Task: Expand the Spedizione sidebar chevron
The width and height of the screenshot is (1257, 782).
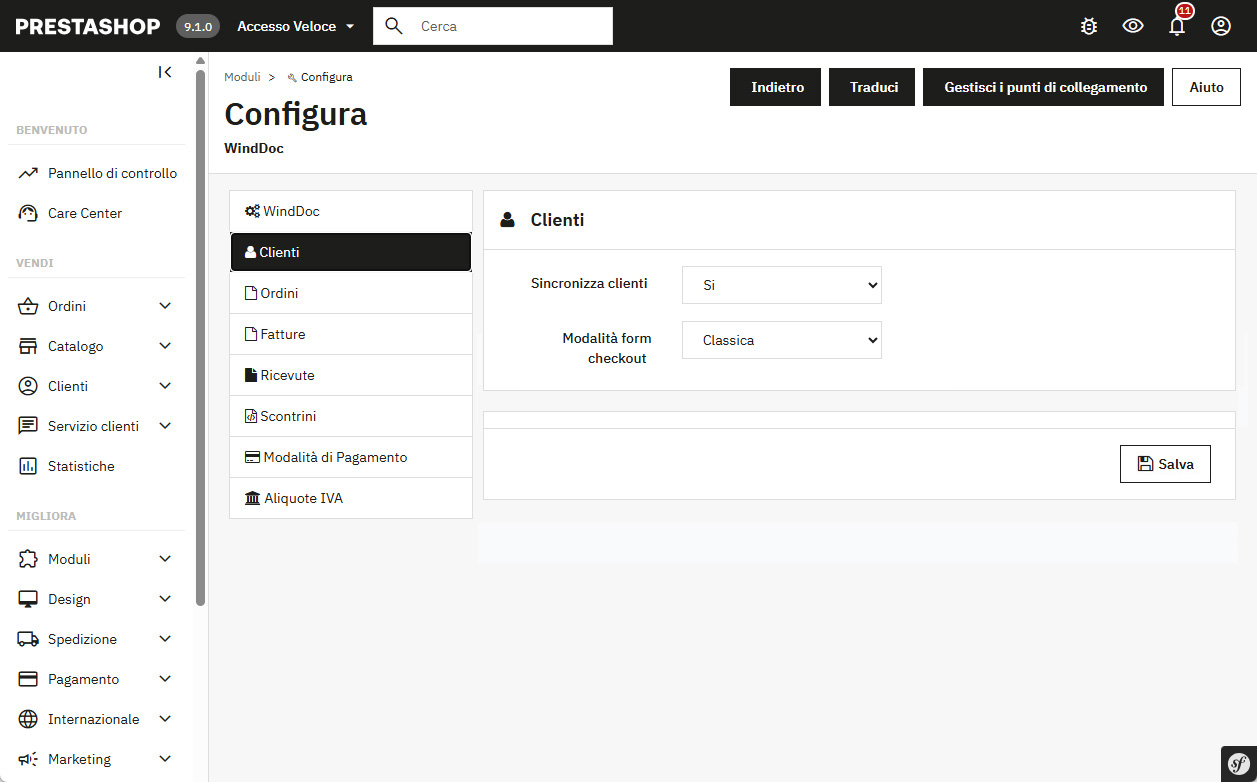Action: pyautogui.click(x=165, y=639)
